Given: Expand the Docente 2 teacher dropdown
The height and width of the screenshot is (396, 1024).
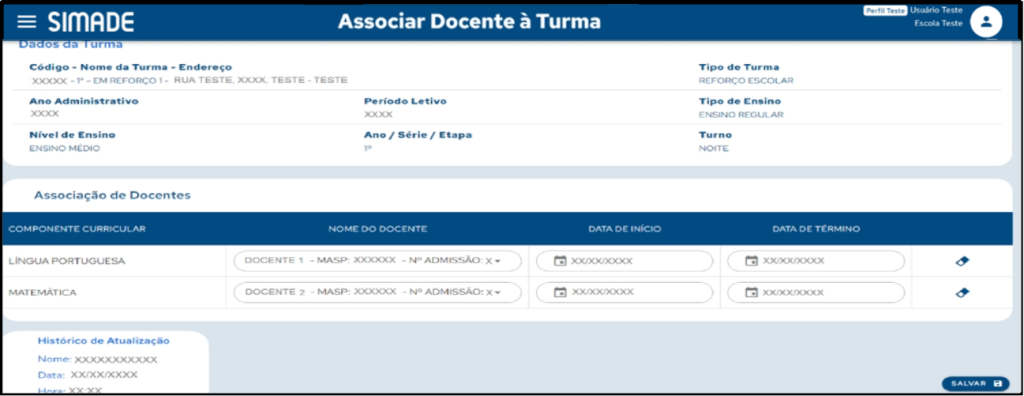Looking at the screenshot, I should [x=377, y=292].
